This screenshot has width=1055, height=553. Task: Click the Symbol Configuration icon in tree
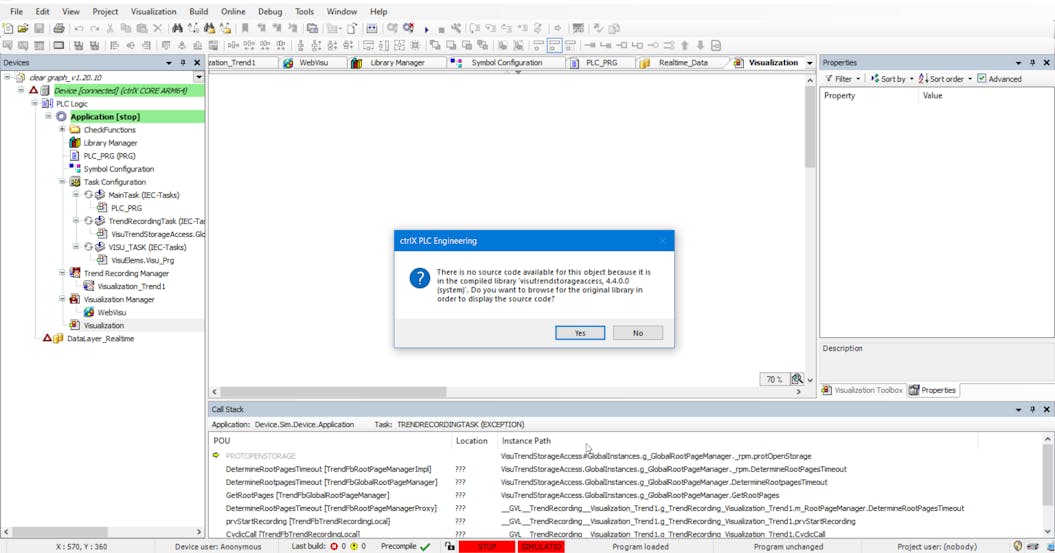[x=75, y=169]
